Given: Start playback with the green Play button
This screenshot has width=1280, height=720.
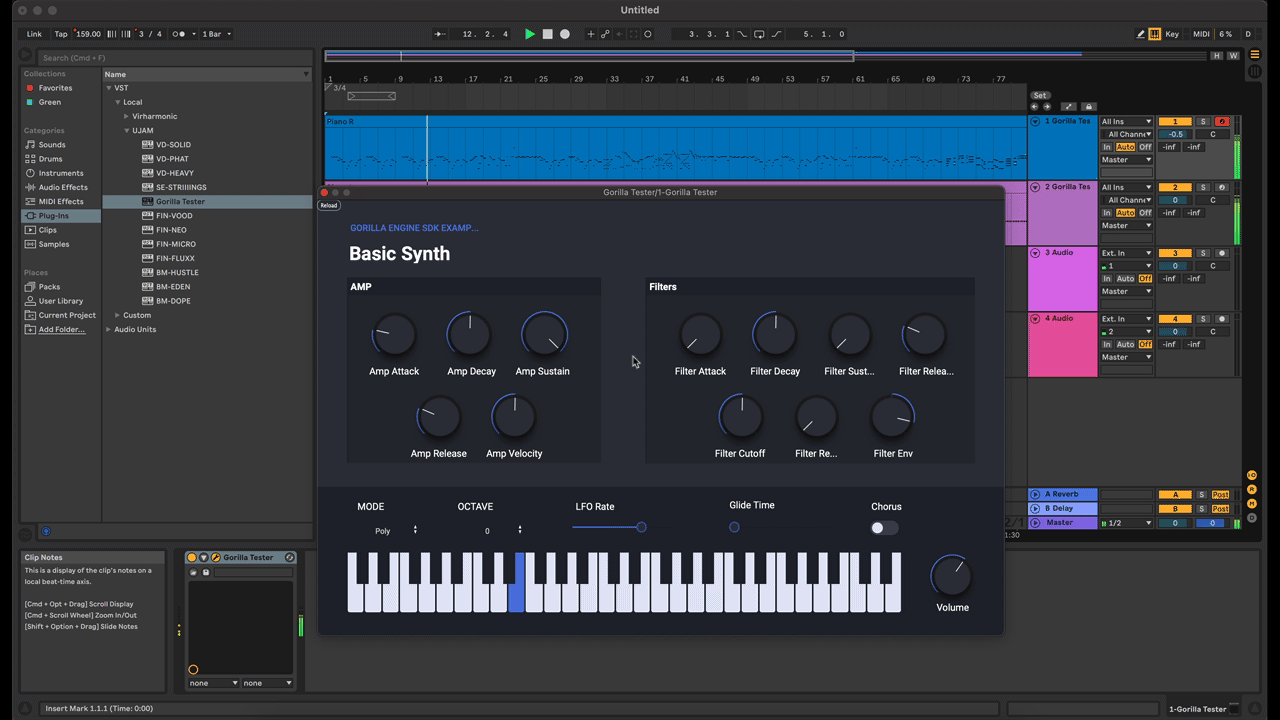Looking at the screenshot, I should [x=530, y=34].
